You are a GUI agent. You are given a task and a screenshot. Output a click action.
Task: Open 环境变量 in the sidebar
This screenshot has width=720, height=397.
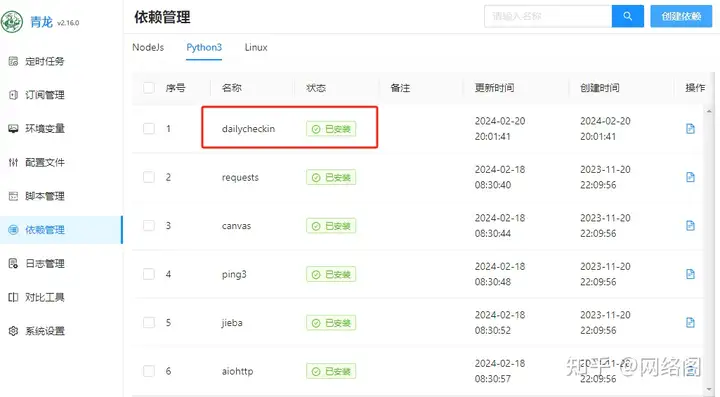[x=36, y=129]
